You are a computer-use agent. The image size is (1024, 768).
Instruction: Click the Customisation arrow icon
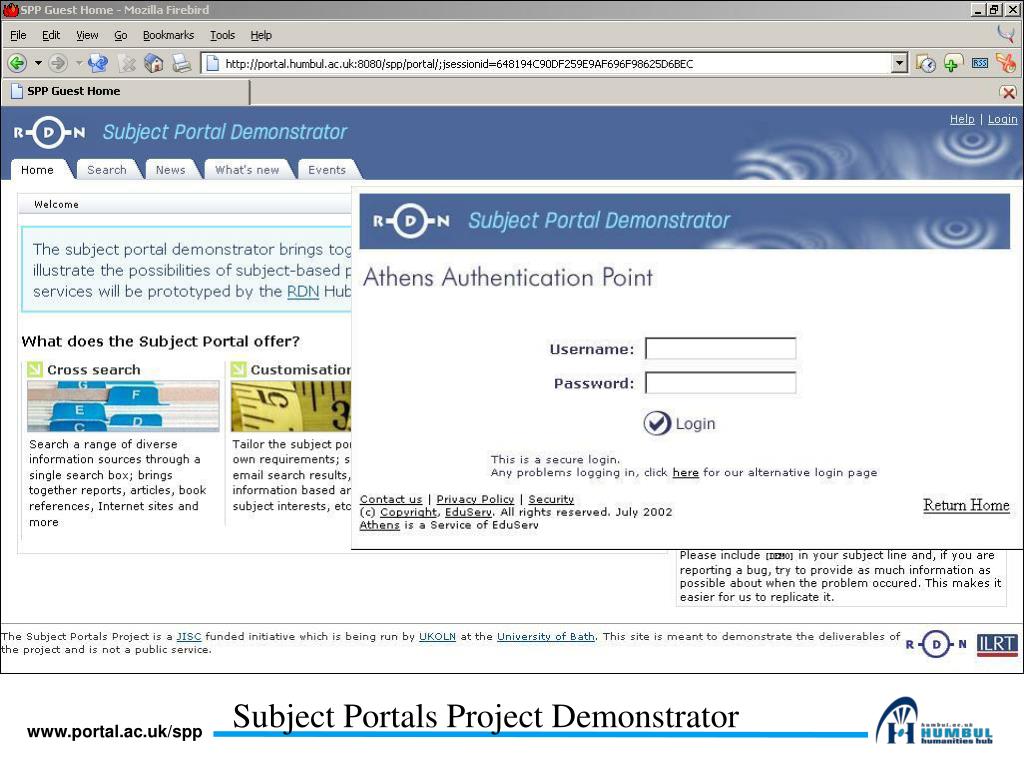tap(238, 370)
